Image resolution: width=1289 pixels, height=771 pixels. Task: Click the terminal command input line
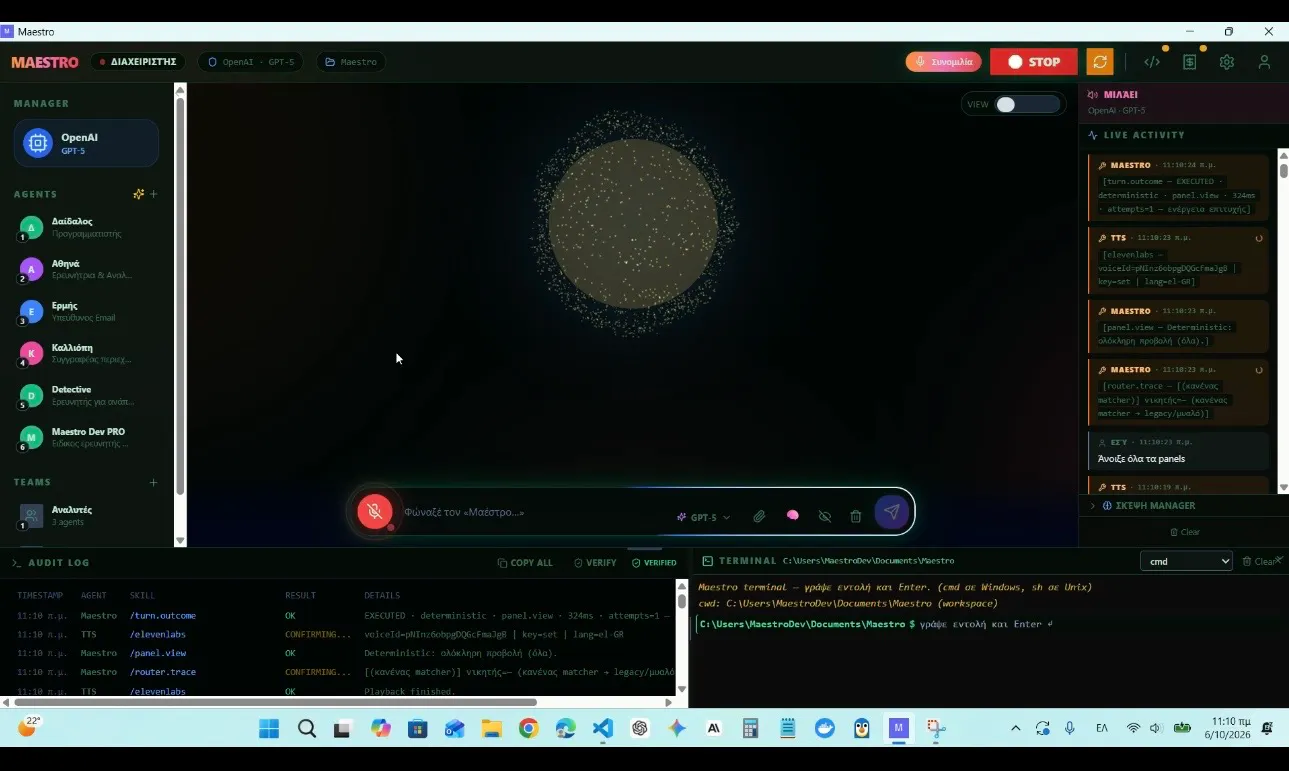click(x=989, y=624)
